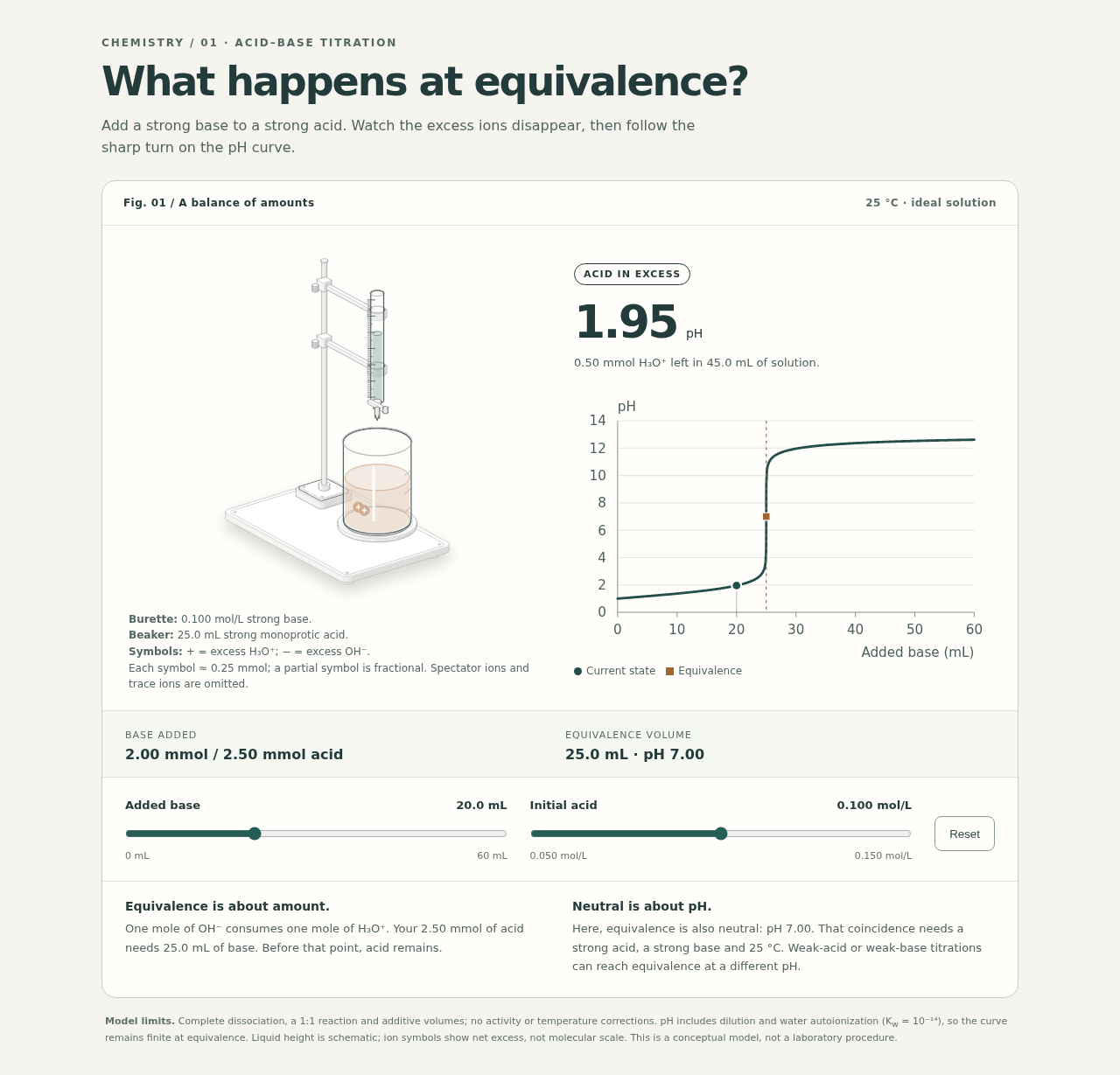
Task: Click the '2.00 mmol / 2.50 mmol acid' text
Action: (234, 755)
